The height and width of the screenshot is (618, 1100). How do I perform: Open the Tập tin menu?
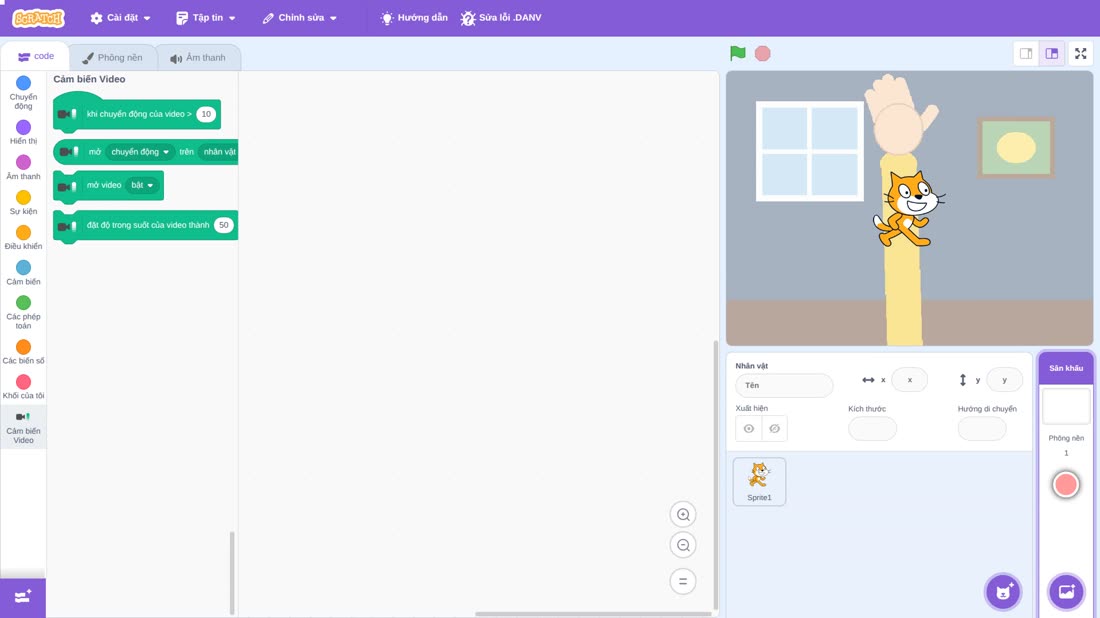[x=206, y=18]
